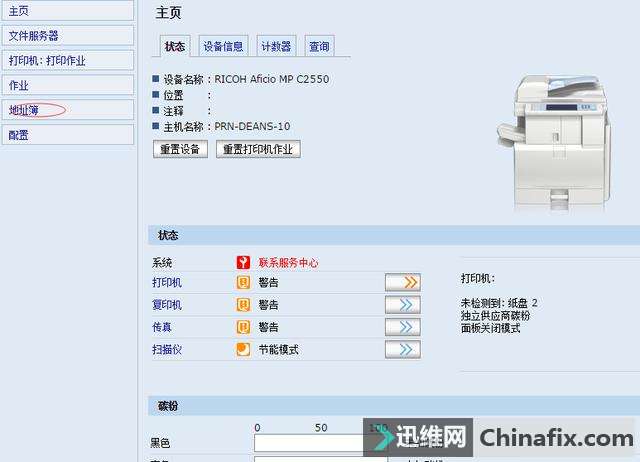Click the 主机名称 label
Image resolution: width=640 pixels, height=462 pixels.
point(183,127)
